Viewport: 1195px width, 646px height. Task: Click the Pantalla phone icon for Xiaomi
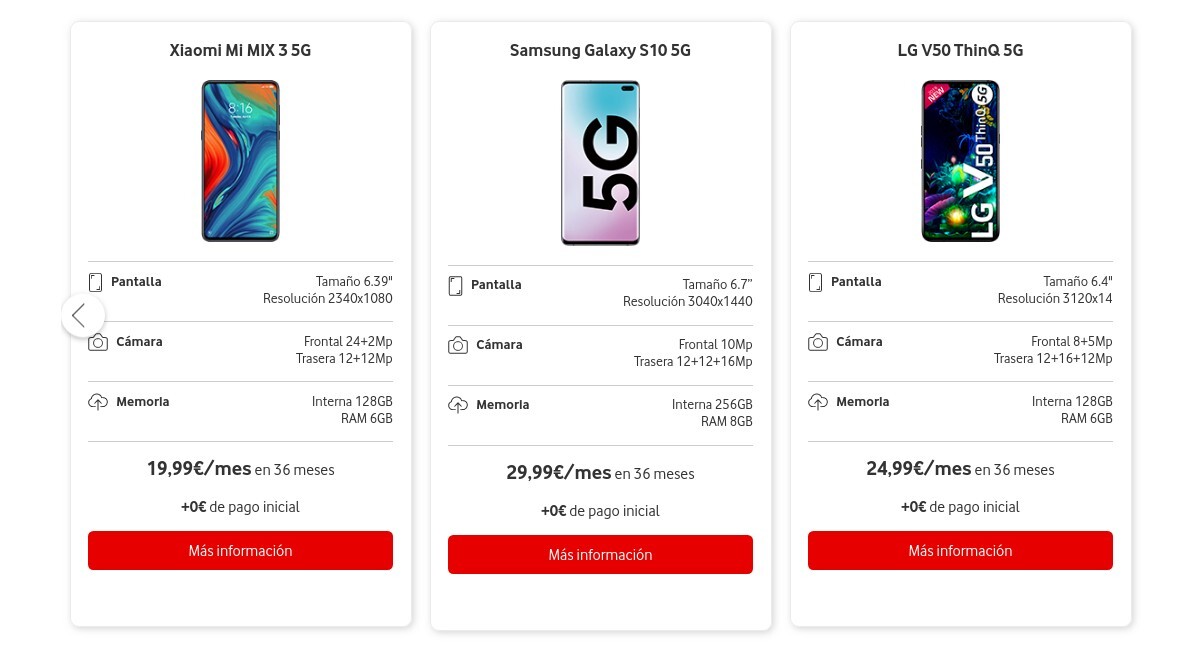[x=96, y=282]
